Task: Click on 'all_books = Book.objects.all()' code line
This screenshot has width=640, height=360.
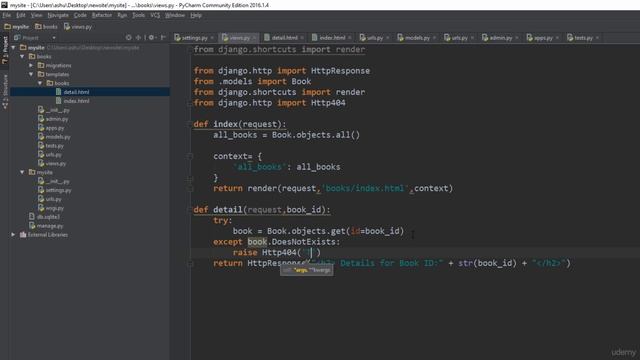Action: (286, 135)
